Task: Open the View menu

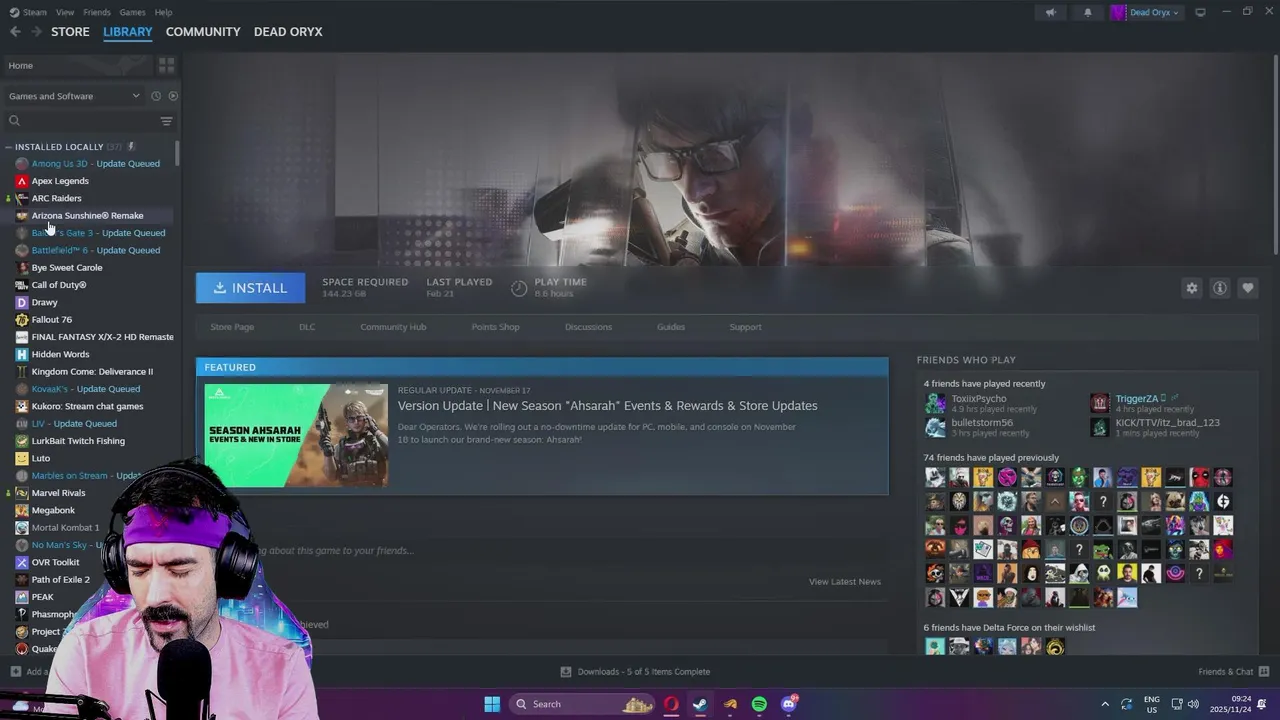Action: [x=65, y=12]
